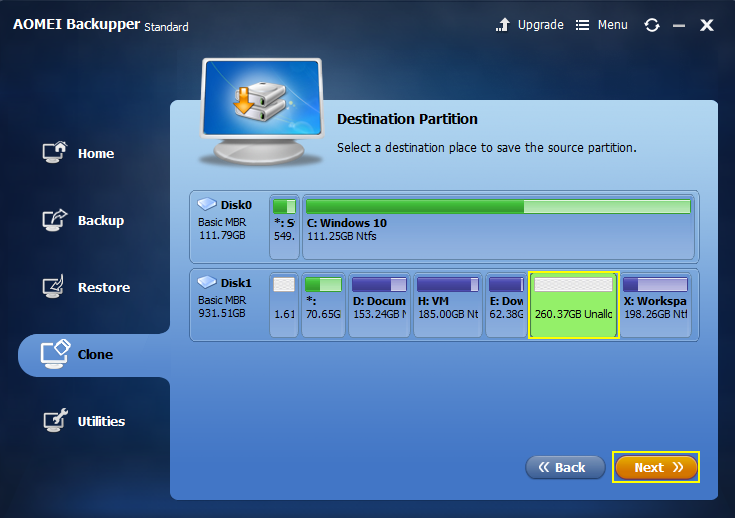735x518 pixels.
Task: Click the H: VM usage bar
Action: coord(448,284)
